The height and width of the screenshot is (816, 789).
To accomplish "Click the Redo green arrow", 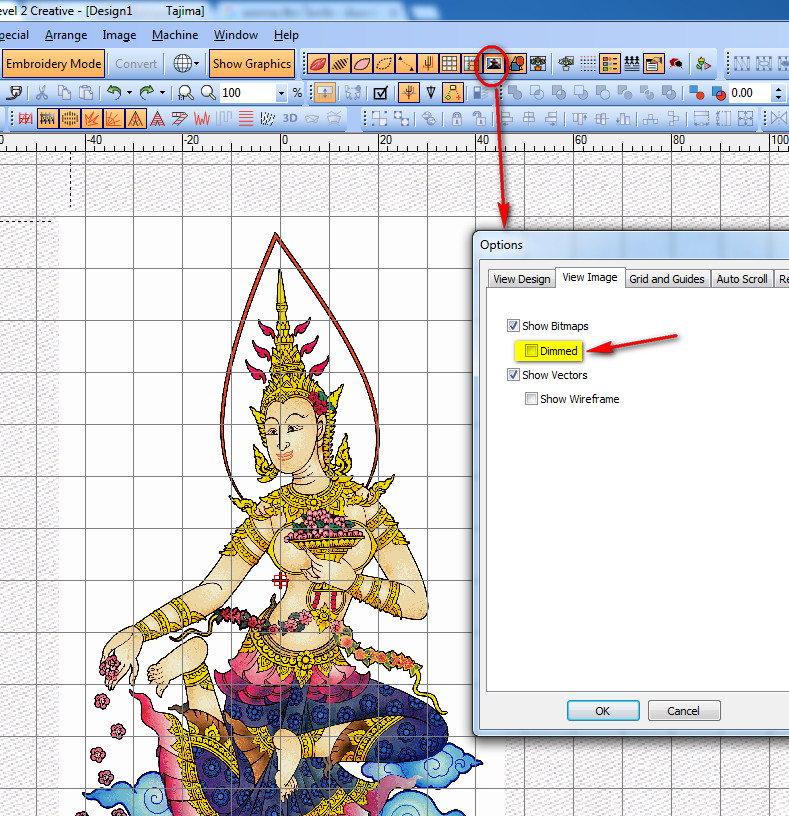I will point(147,93).
